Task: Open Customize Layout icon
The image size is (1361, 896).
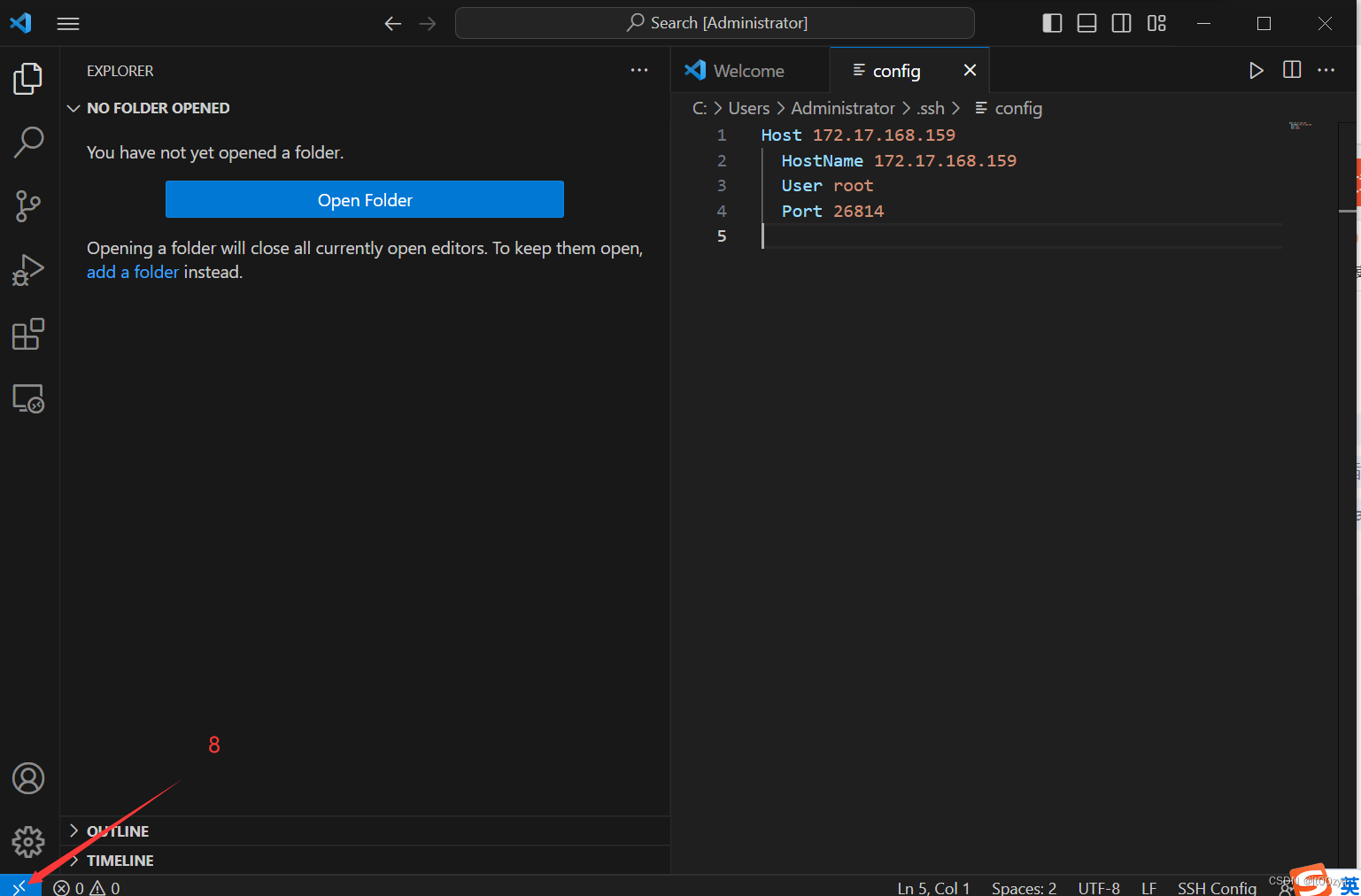Action: [x=1156, y=23]
